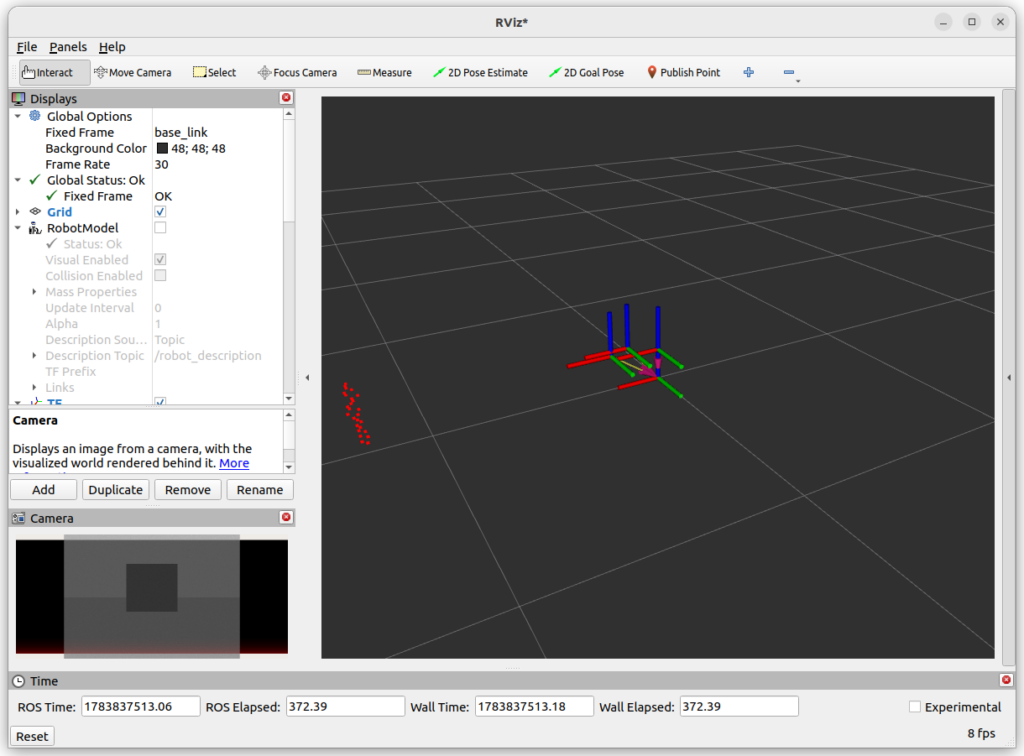Open the Panels menu
The image size is (1024, 756).
[68, 47]
